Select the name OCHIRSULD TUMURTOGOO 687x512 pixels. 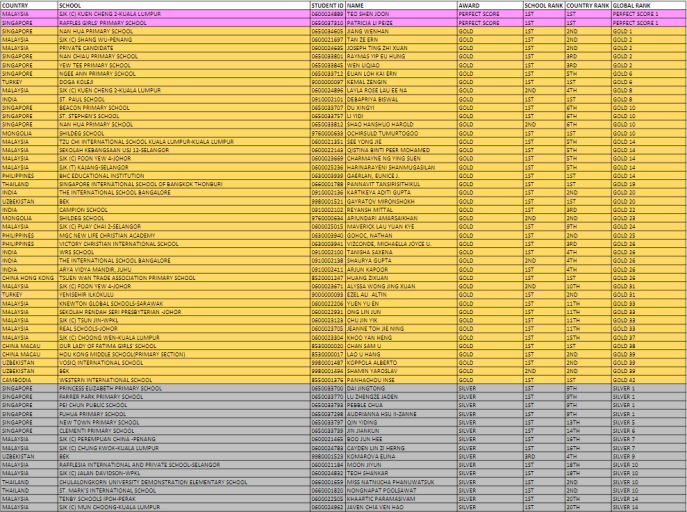click(401, 133)
